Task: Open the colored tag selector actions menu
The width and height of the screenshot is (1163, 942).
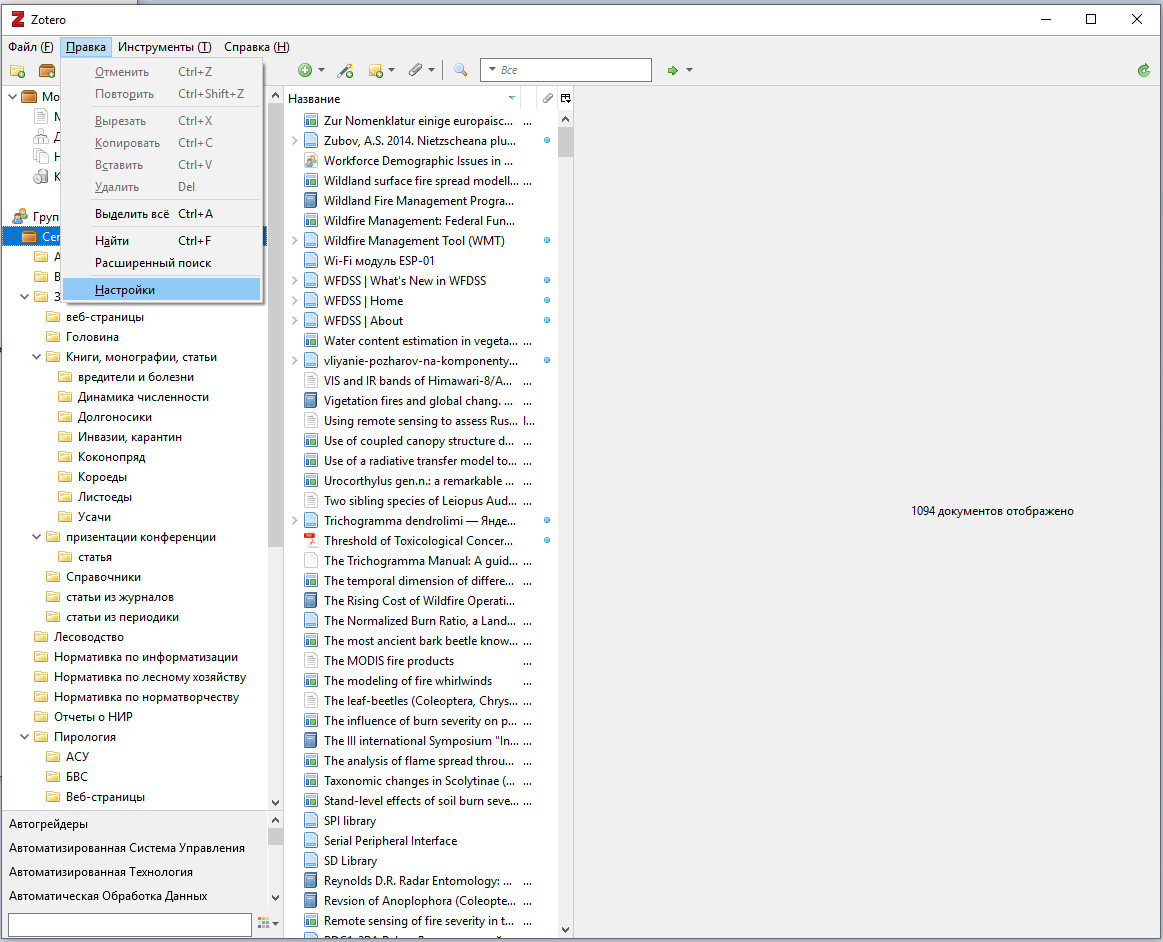Action: click(267, 924)
